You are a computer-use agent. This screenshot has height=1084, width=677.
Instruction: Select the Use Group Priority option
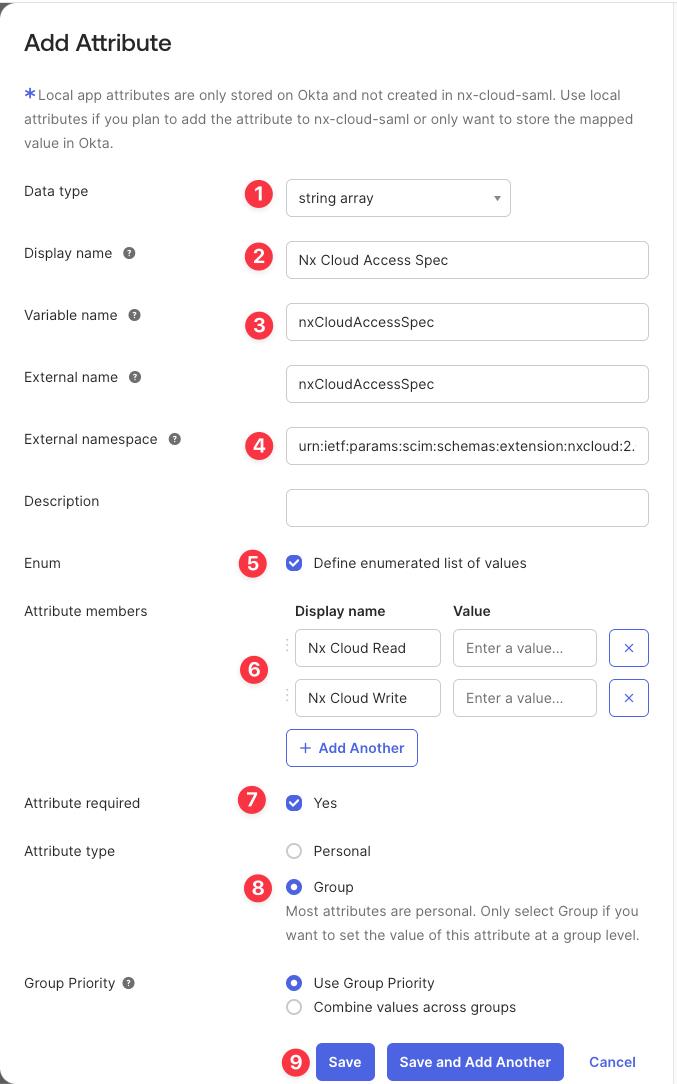294,983
